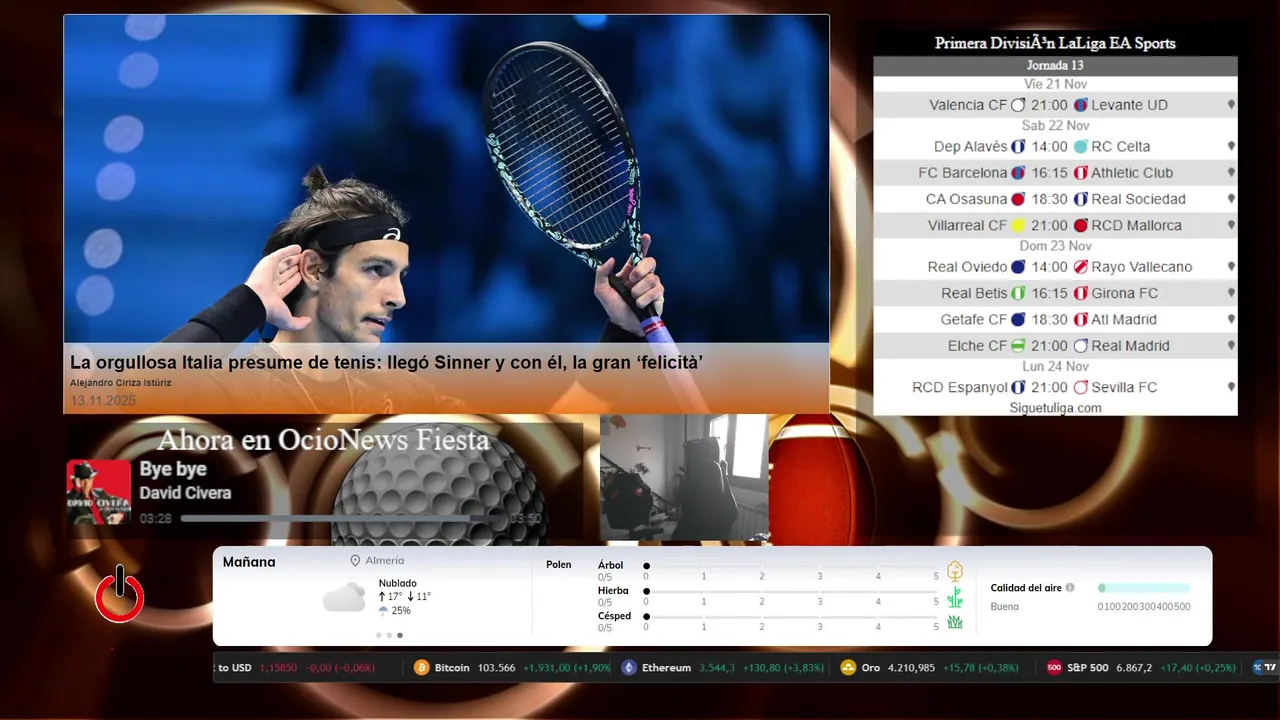
Task: Click the Real Betis green crest
Action: tap(1018, 294)
